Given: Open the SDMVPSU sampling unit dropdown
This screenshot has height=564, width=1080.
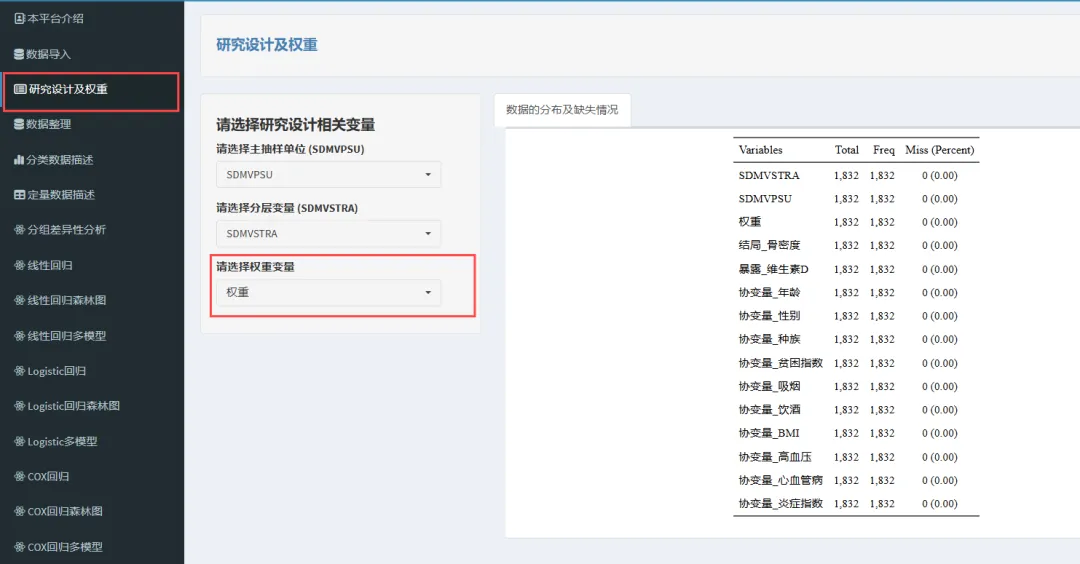Looking at the screenshot, I should click(329, 175).
